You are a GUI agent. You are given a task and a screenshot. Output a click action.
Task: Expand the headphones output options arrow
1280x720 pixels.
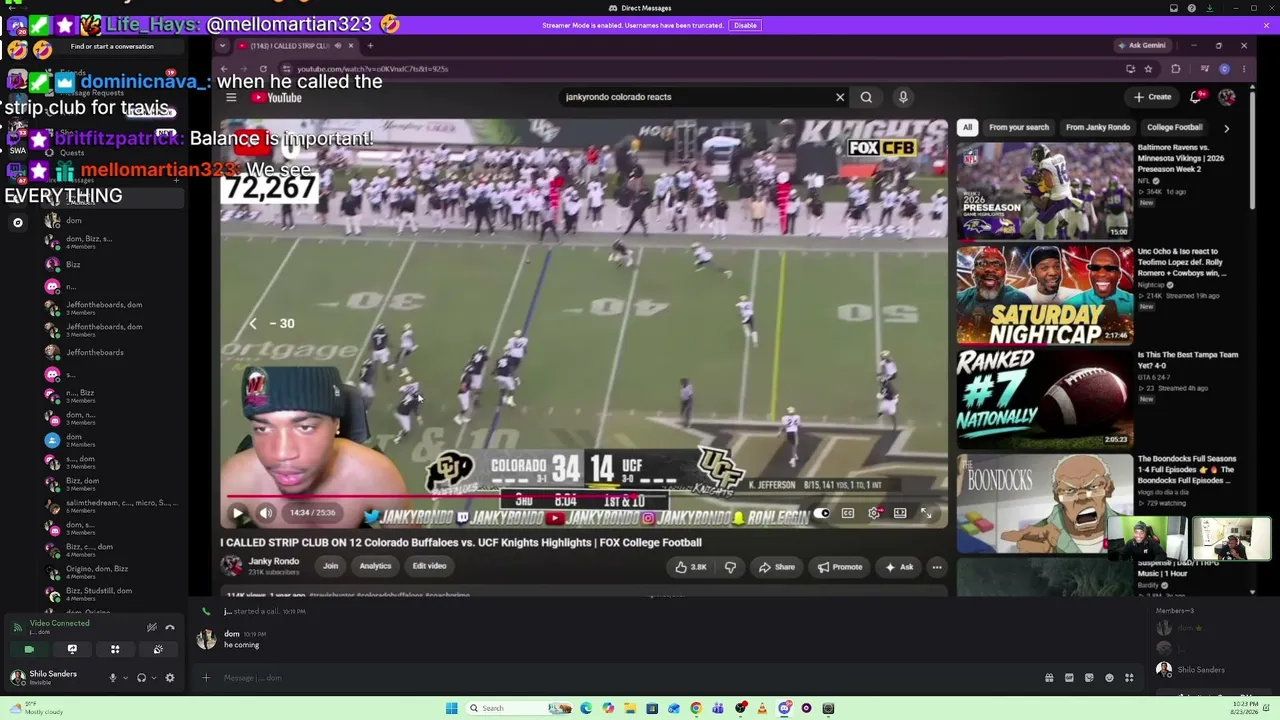point(153,678)
